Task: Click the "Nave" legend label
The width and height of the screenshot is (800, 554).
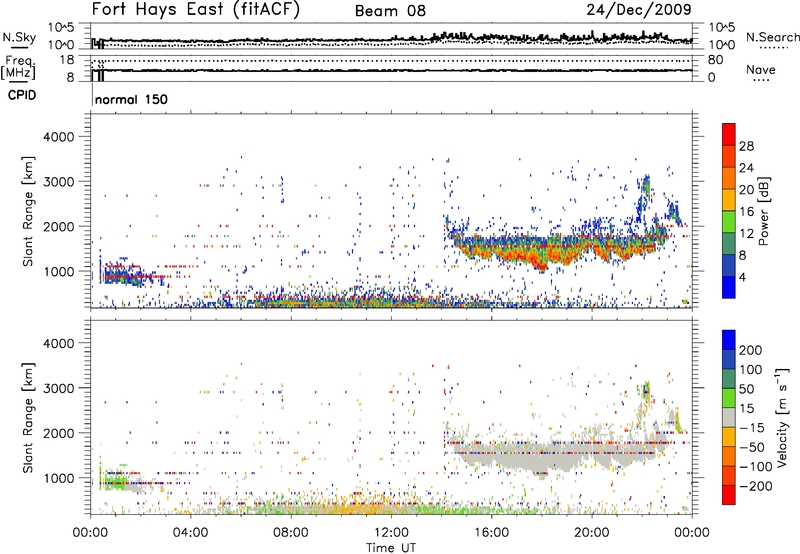Action: pyautogui.click(x=761, y=69)
